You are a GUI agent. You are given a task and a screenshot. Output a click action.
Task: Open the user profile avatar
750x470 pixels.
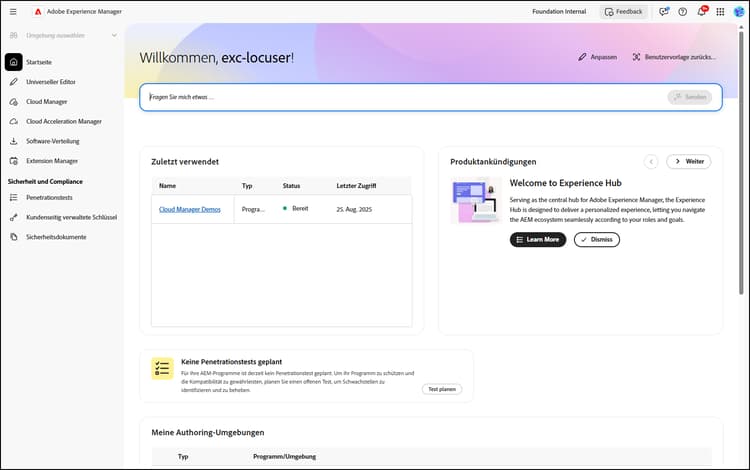pos(739,11)
